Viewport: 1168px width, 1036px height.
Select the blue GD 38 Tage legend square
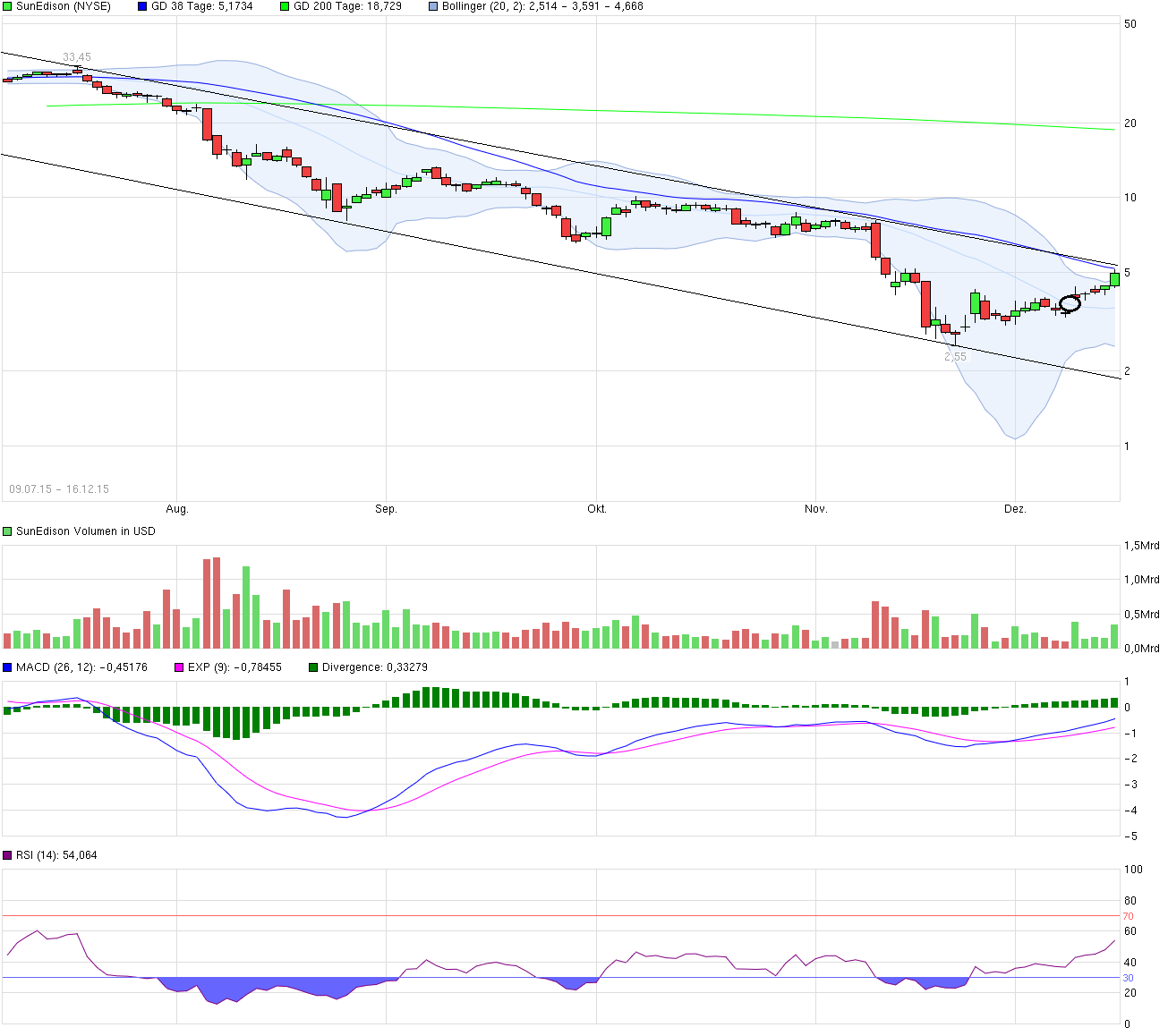point(141,6)
